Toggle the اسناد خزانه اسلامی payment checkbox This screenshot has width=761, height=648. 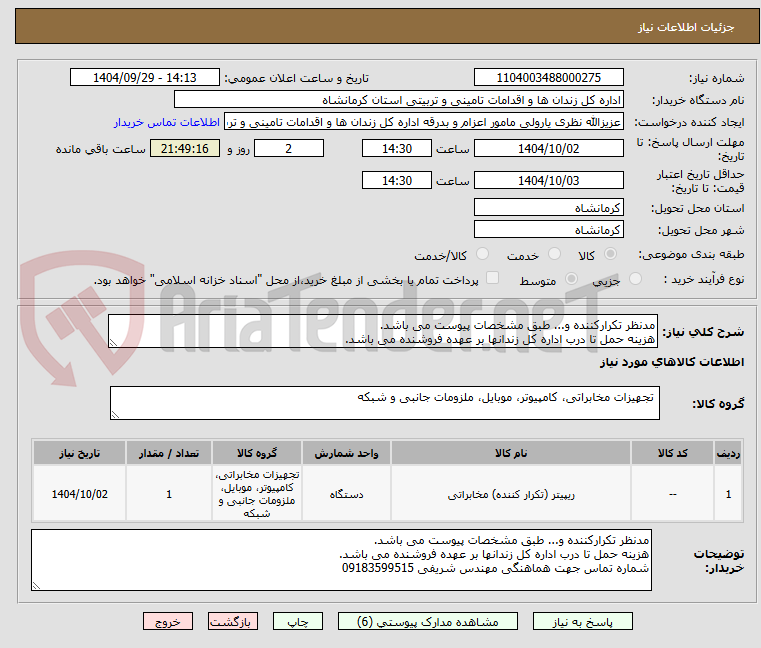tap(492, 278)
